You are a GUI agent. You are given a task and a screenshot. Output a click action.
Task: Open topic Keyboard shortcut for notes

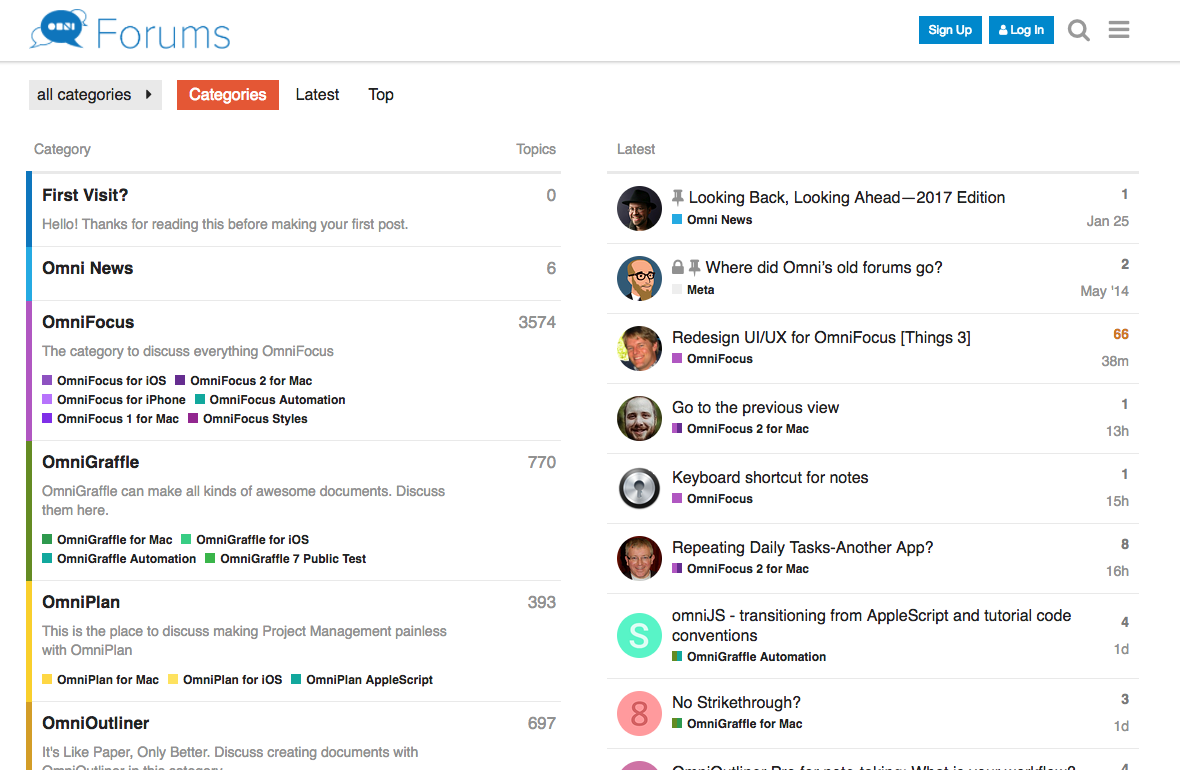pos(770,477)
